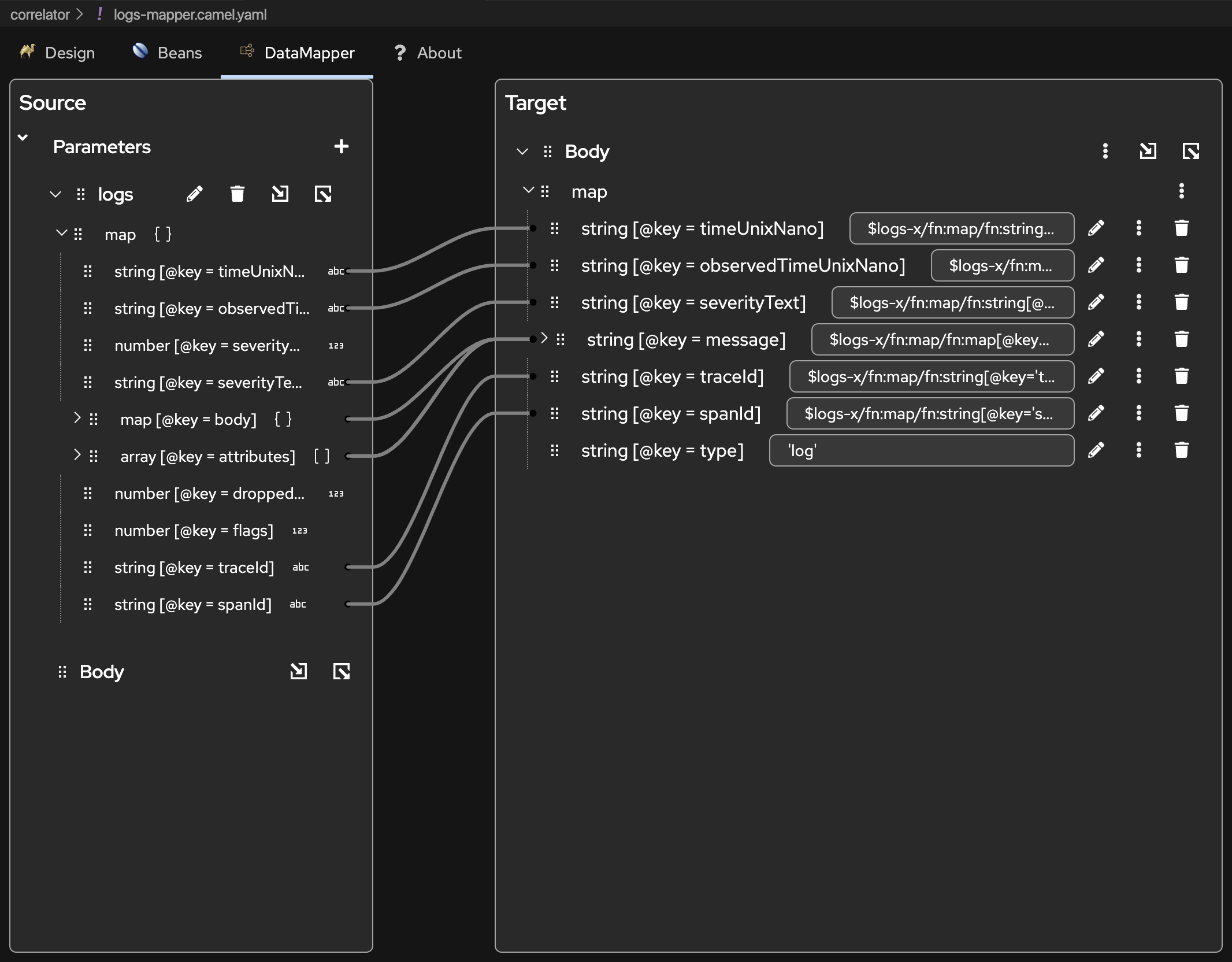Open the correlator breadcrumb link

pos(39,14)
